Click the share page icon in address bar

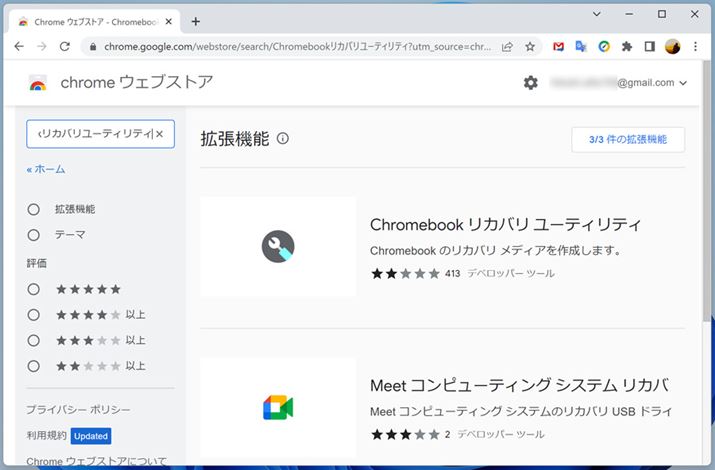(508, 46)
